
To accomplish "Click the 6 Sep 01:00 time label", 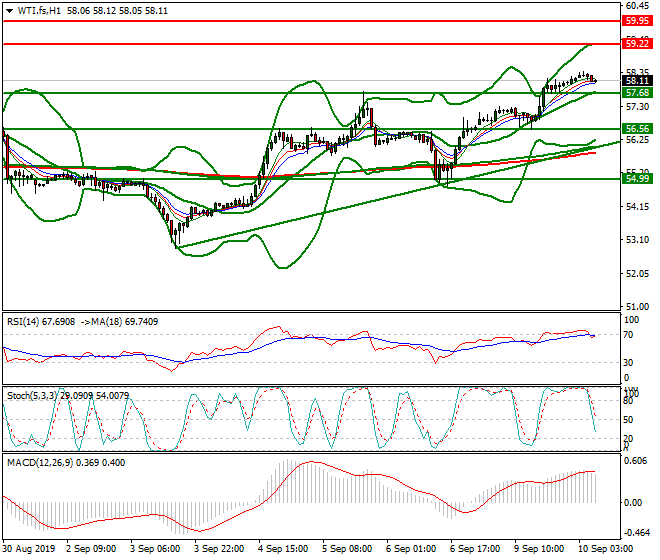I will (411, 549).
